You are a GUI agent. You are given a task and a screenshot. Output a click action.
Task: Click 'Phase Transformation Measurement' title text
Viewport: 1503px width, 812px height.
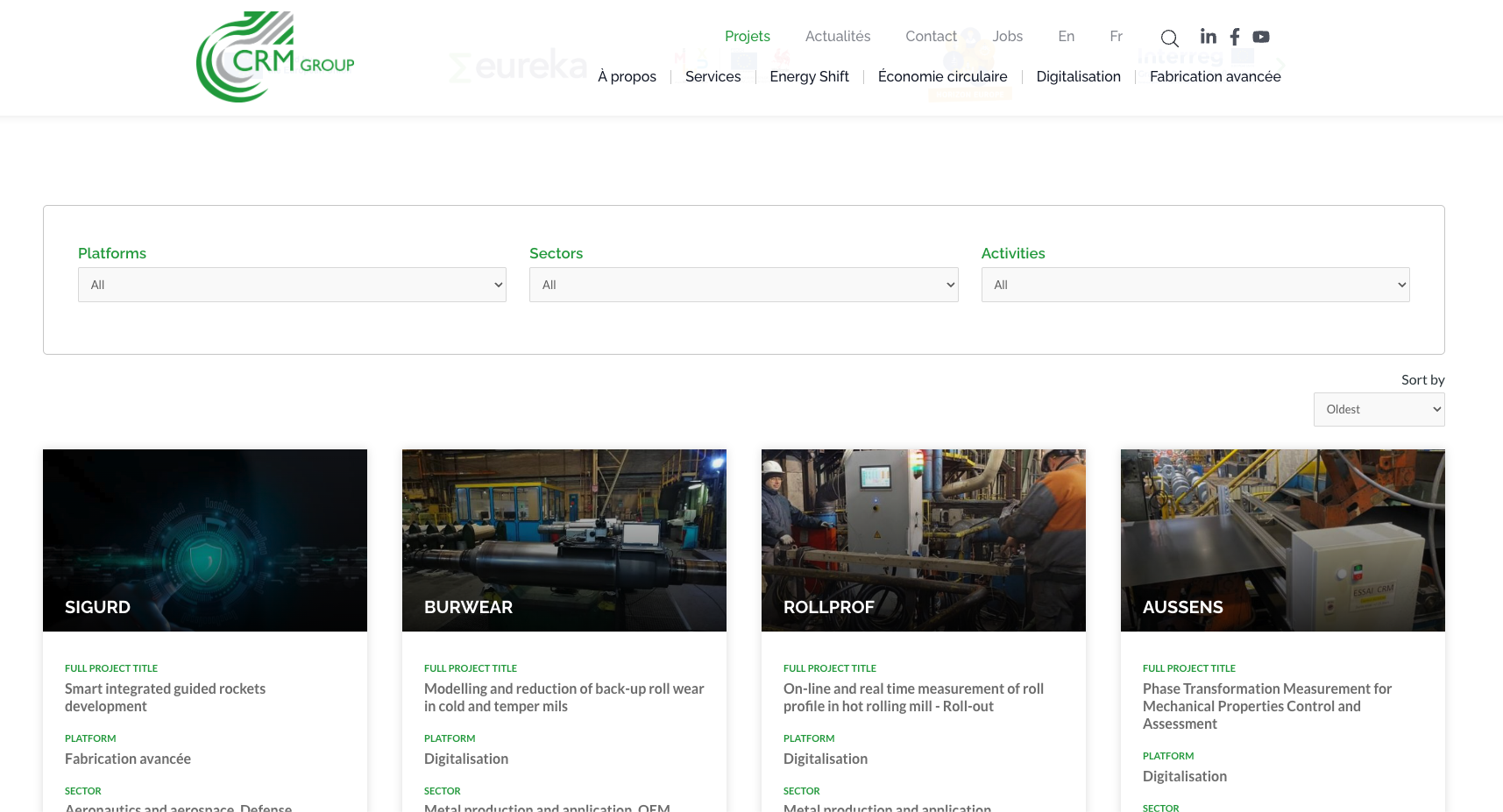1267,706
